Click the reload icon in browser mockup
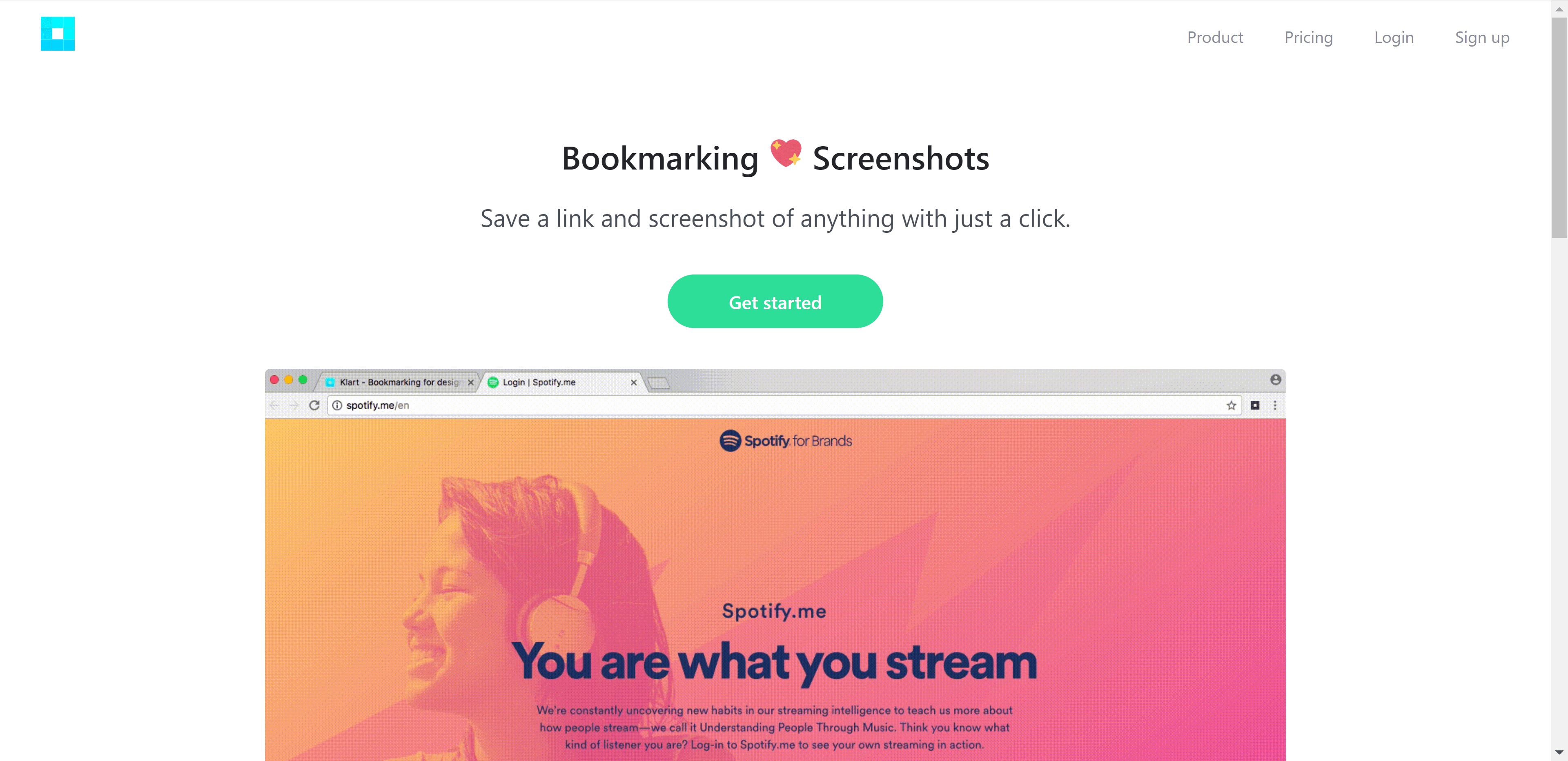The width and height of the screenshot is (1568, 761). click(x=314, y=406)
